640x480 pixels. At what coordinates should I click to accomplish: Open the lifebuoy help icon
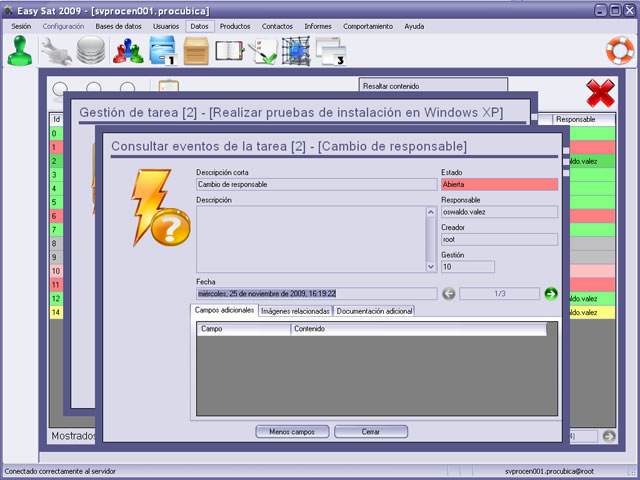click(x=620, y=50)
